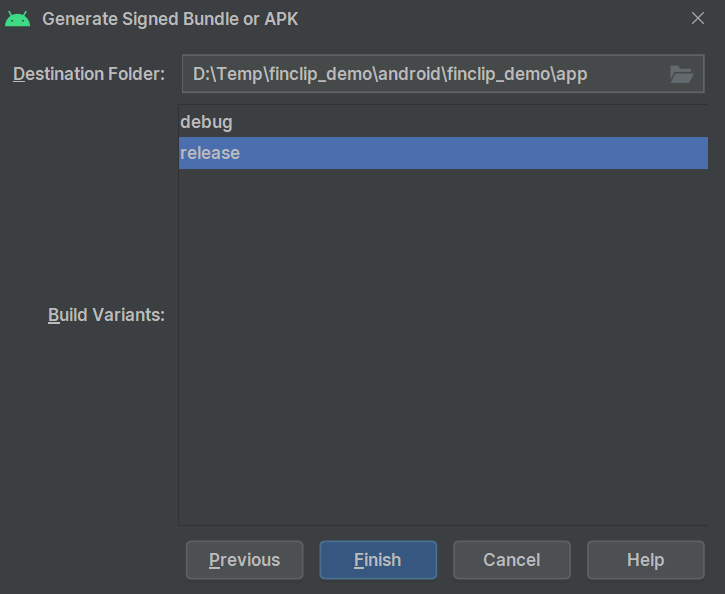Click Finish to generate the APK
Image resolution: width=725 pixels, height=594 pixels.
(378, 560)
